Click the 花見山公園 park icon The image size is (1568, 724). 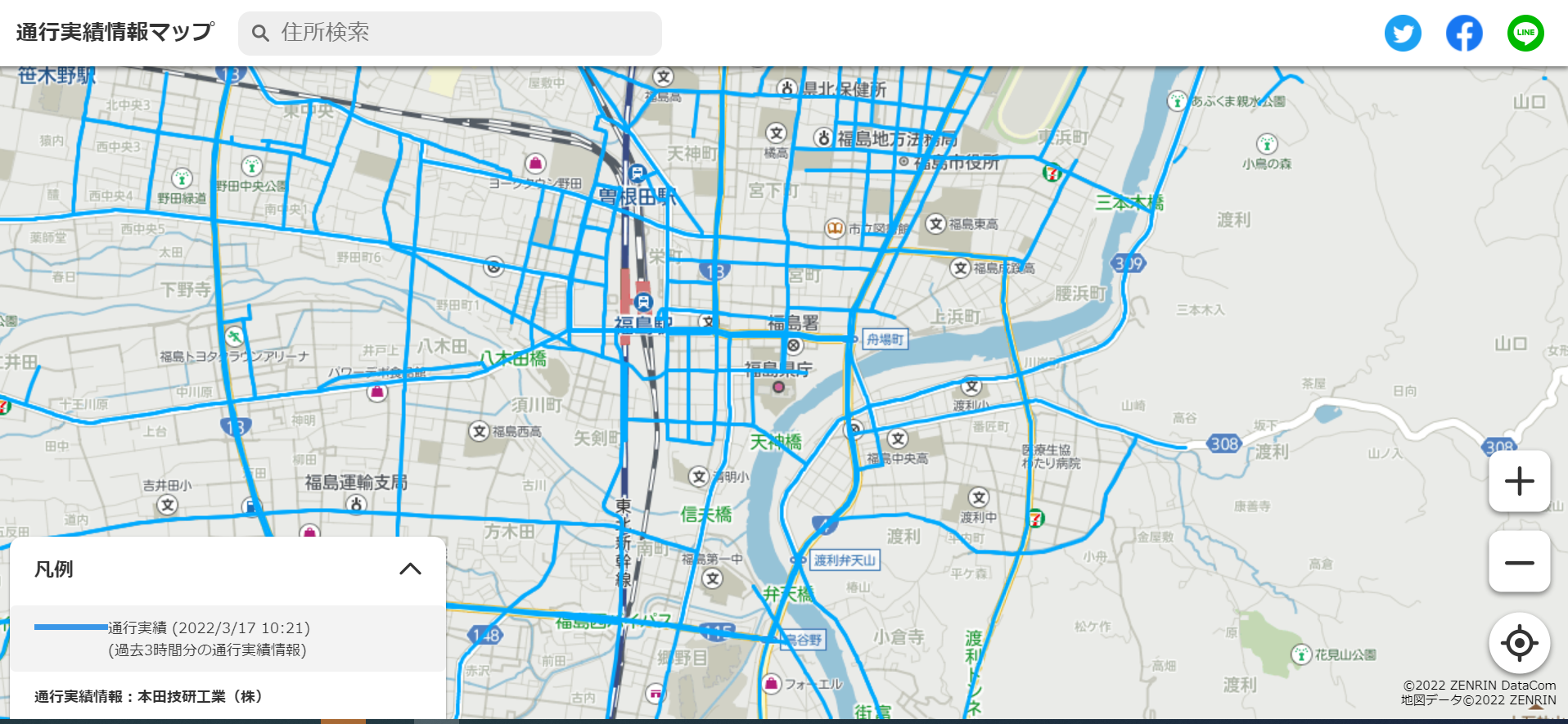tap(1301, 654)
